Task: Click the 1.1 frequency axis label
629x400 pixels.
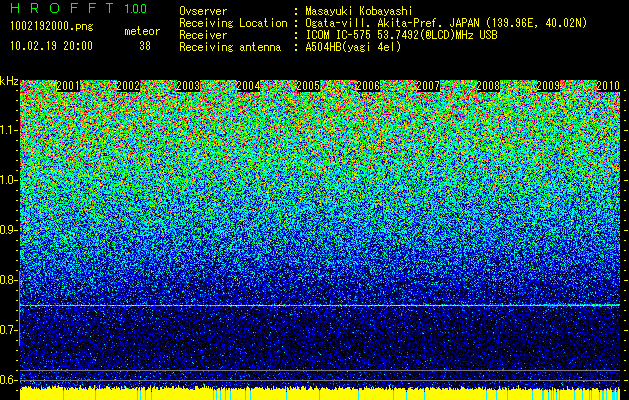Action: coord(9,130)
